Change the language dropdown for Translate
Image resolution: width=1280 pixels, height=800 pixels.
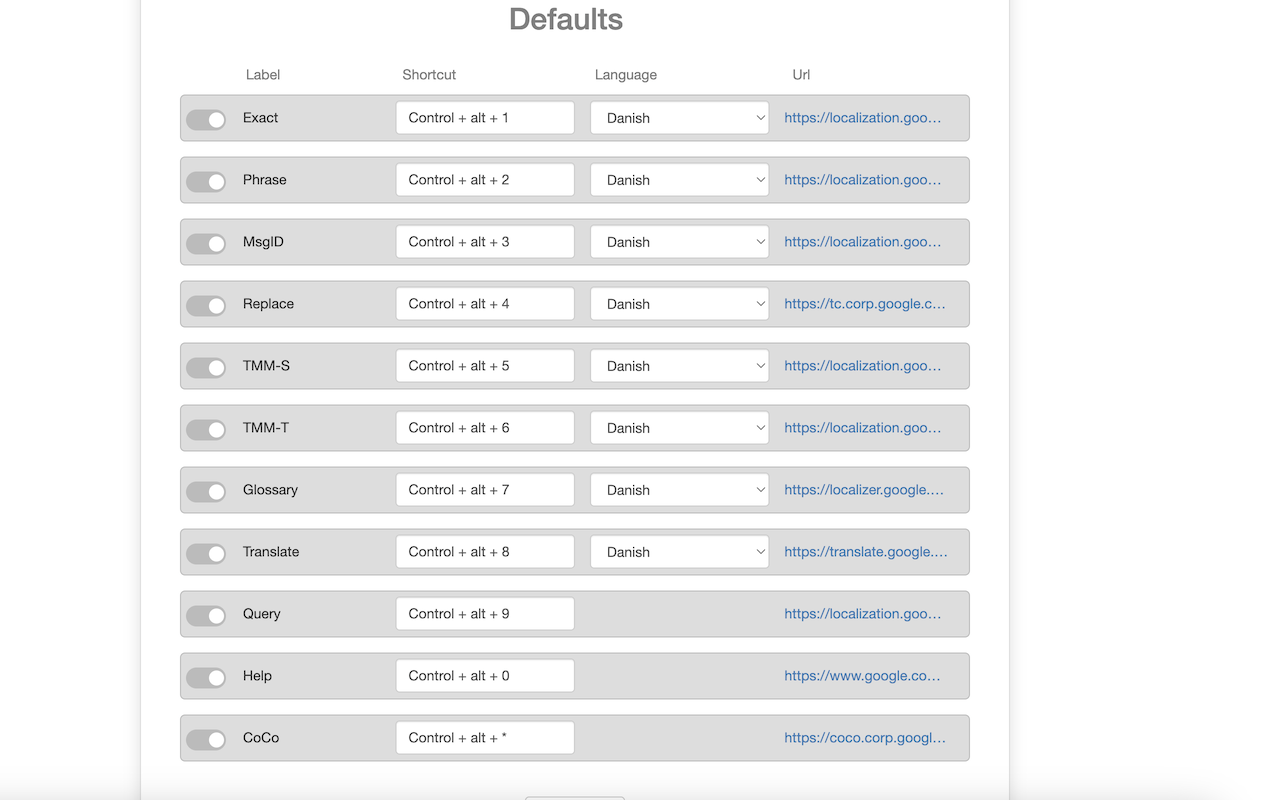(x=679, y=551)
